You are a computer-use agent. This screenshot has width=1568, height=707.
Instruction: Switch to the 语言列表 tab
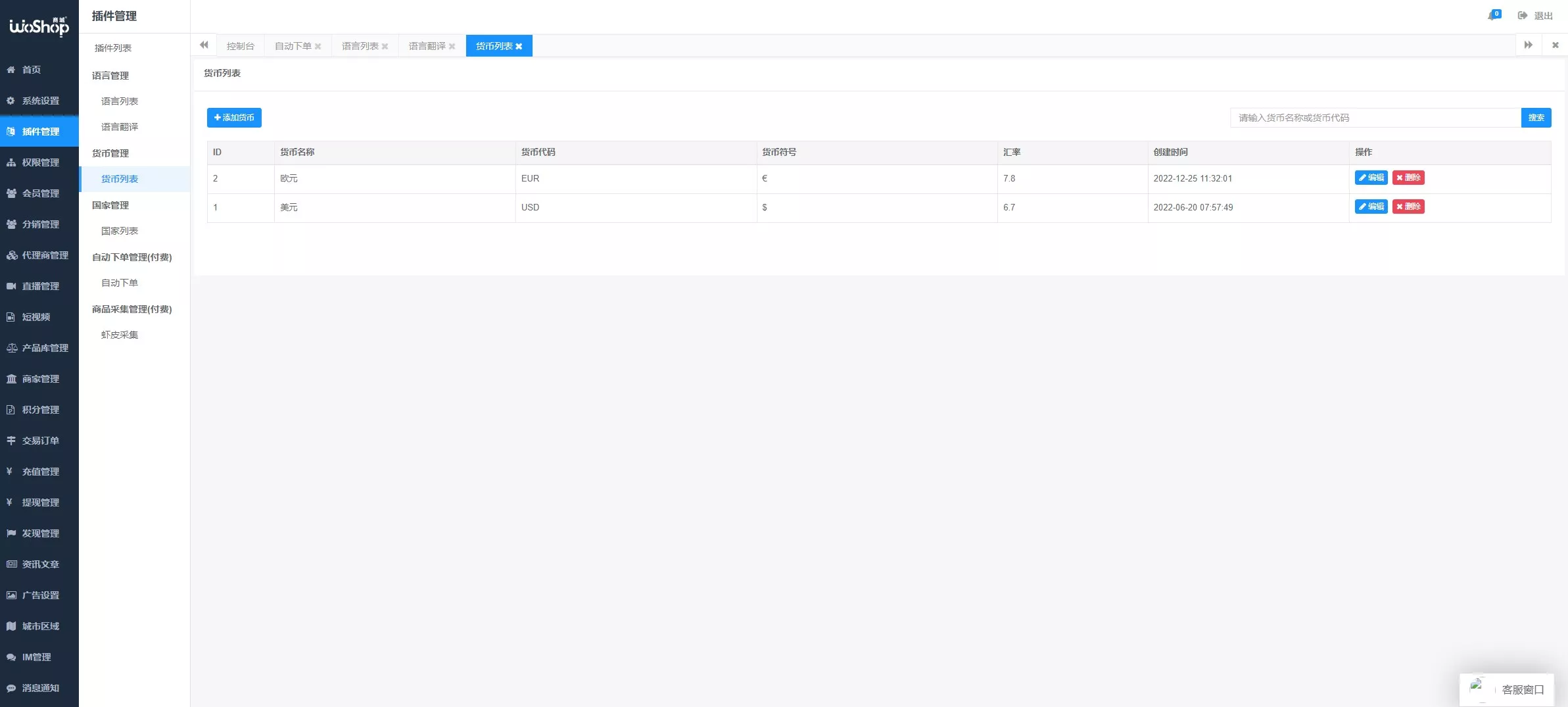tap(360, 46)
